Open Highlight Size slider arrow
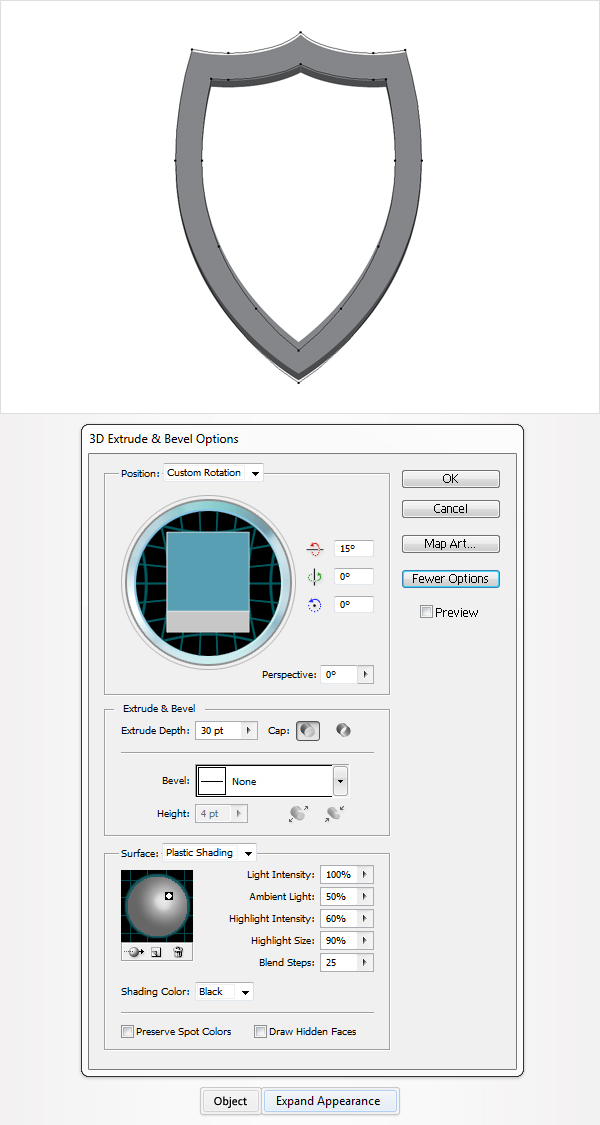Image resolution: width=600 pixels, height=1125 pixels. coord(366,941)
